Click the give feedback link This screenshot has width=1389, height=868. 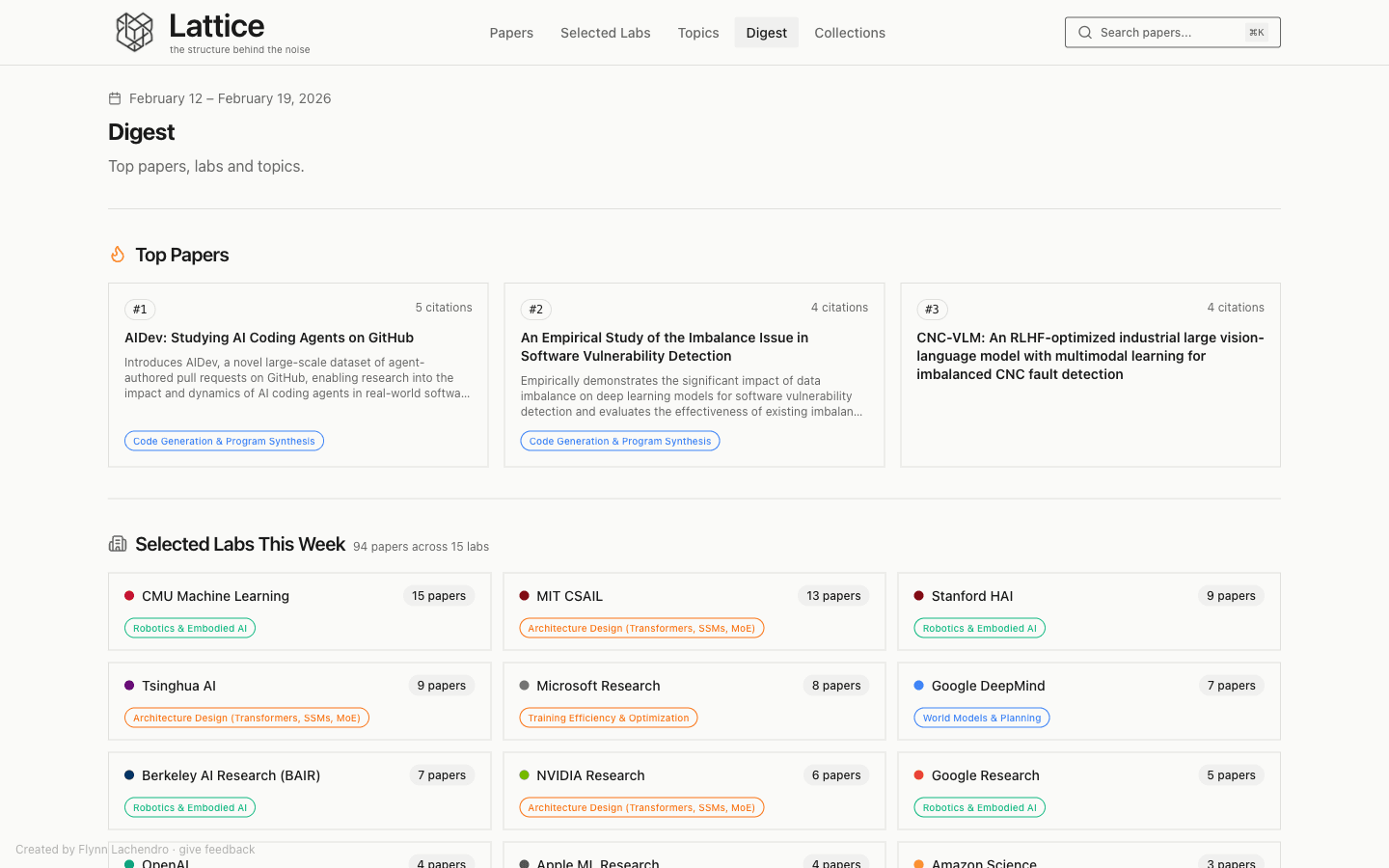[x=216, y=849]
